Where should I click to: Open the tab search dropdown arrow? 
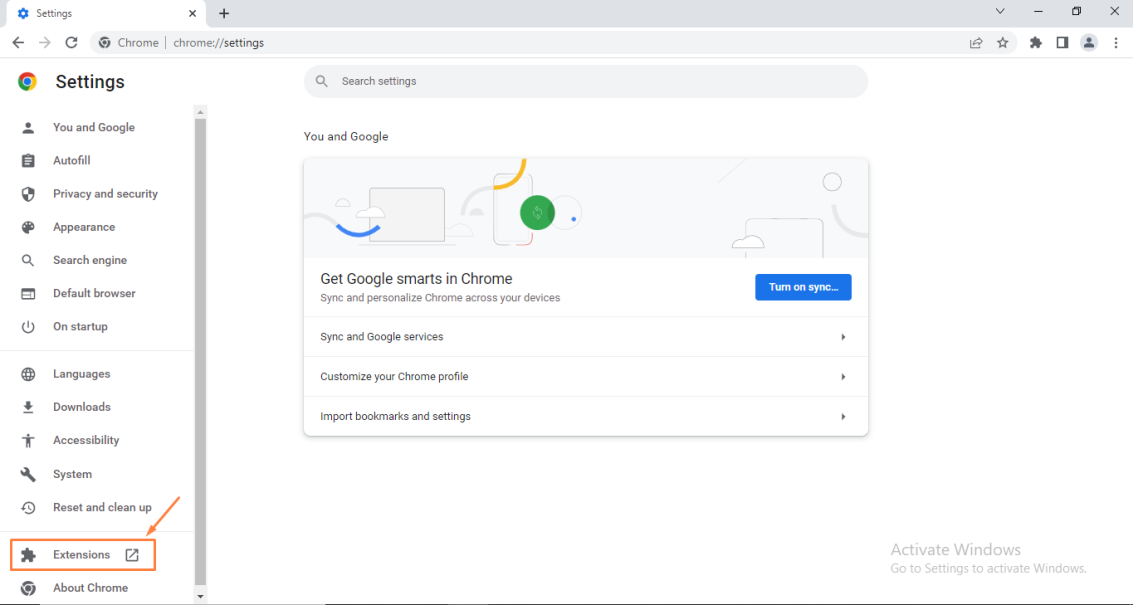click(x=1000, y=12)
